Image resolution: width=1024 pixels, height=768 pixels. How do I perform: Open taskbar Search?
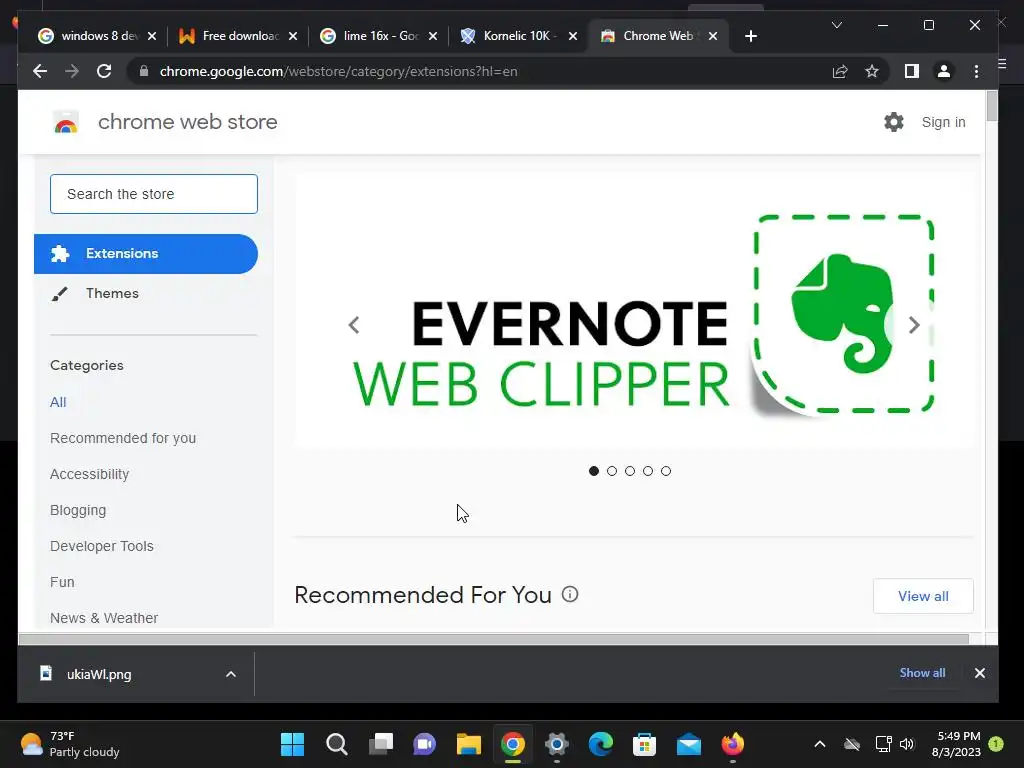coord(336,744)
